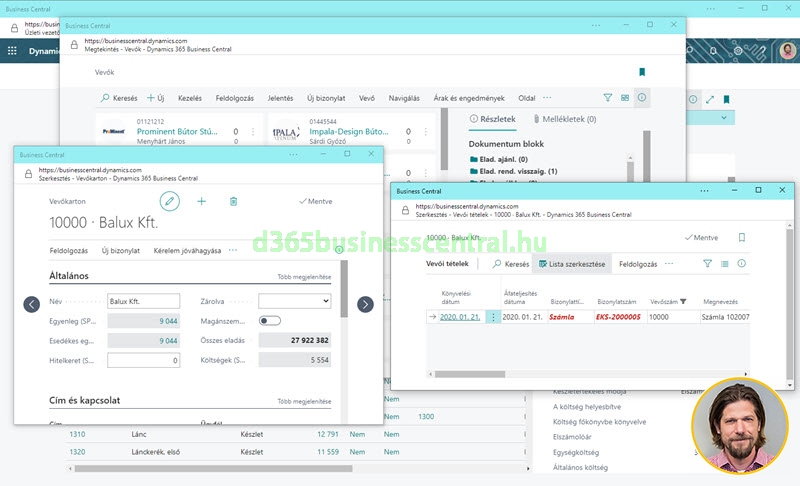The image size is (800, 486).
Task: Go to next record with right arrow
Action: click(x=365, y=304)
